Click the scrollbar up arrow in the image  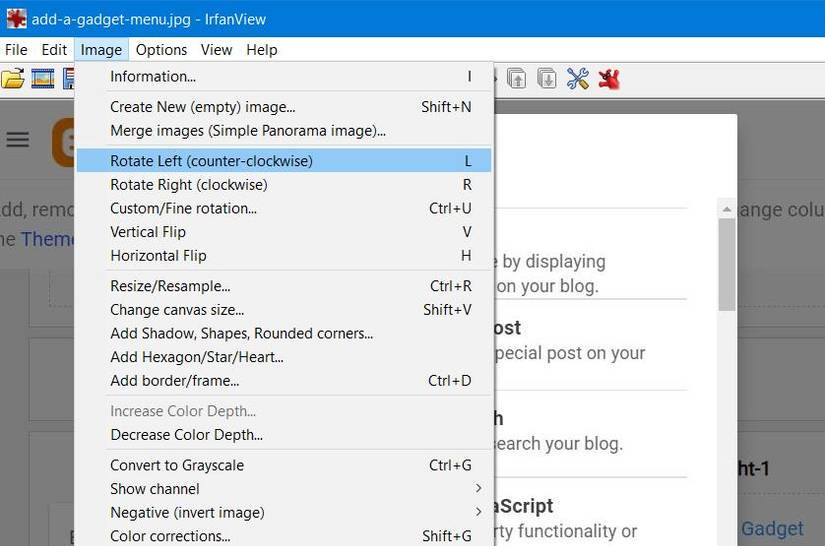click(727, 209)
